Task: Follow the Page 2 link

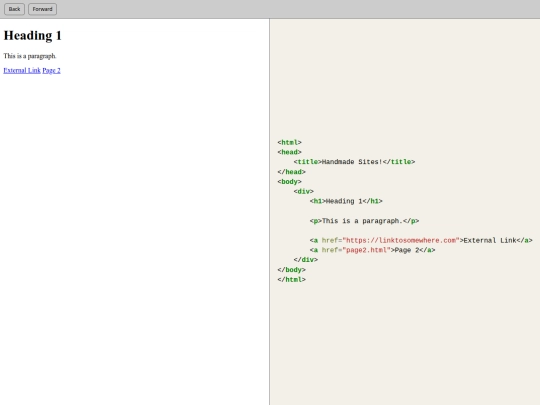Action: click(x=51, y=70)
